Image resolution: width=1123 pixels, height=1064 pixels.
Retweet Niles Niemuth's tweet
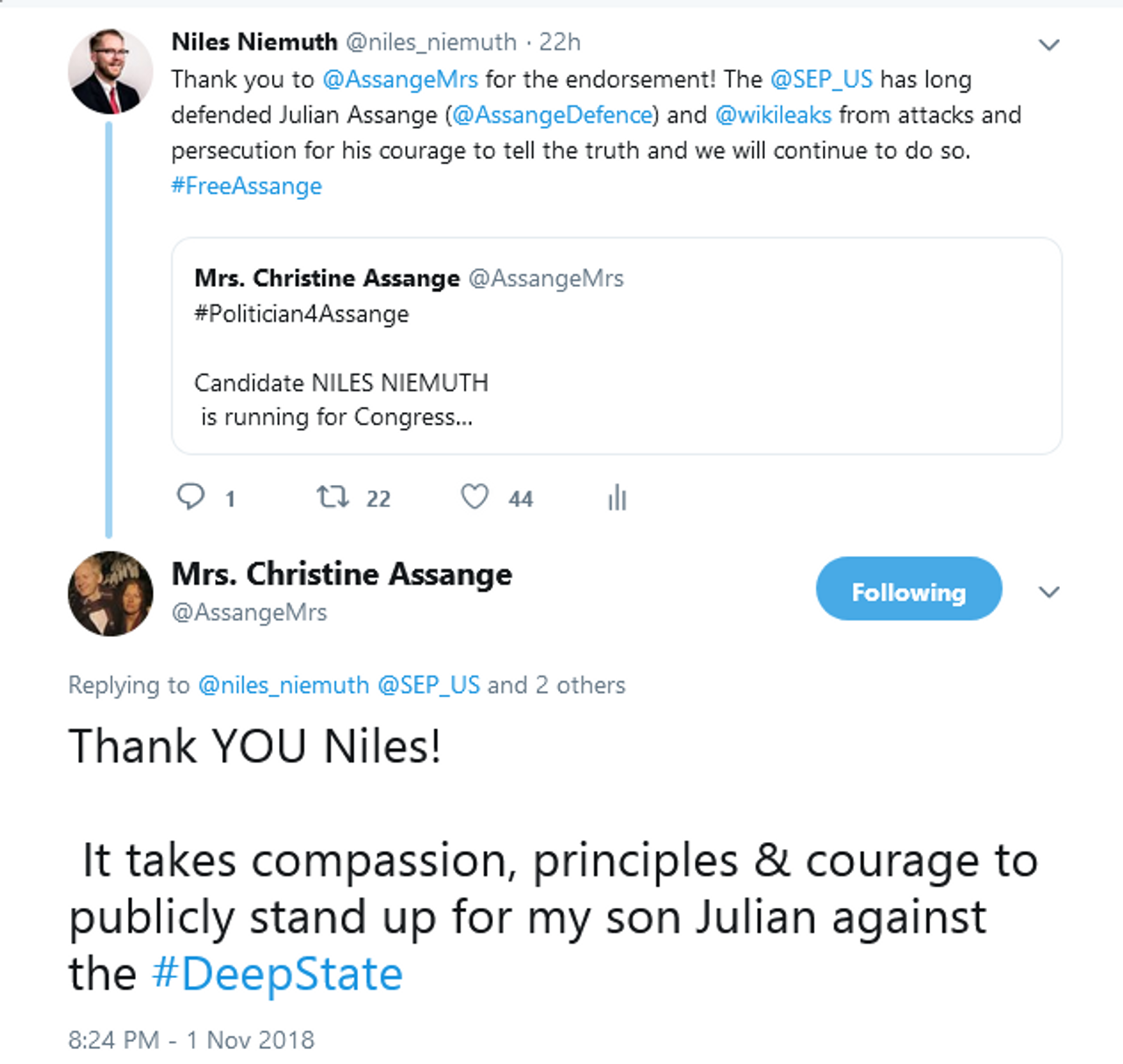tap(333, 497)
